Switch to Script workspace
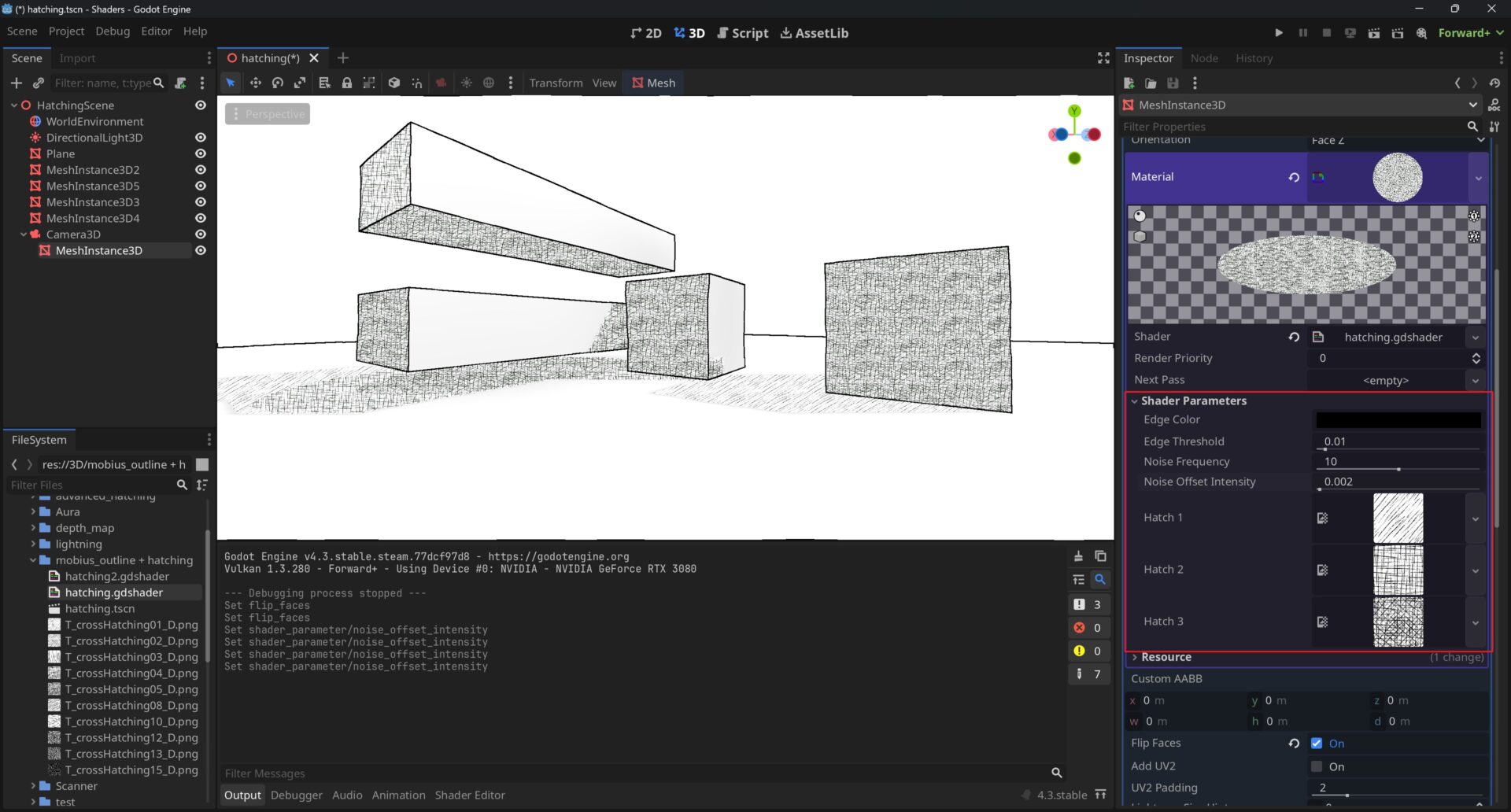Image resolution: width=1511 pixels, height=812 pixels. click(x=742, y=33)
